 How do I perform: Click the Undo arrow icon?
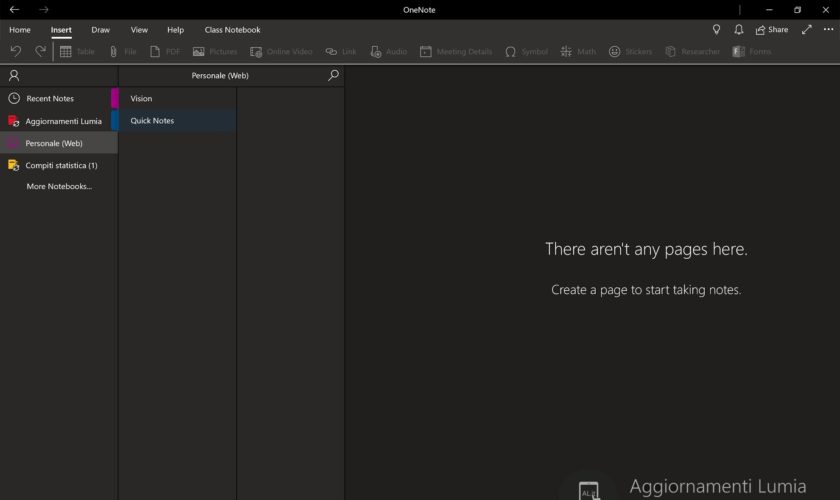pyautogui.click(x=15, y=51)
